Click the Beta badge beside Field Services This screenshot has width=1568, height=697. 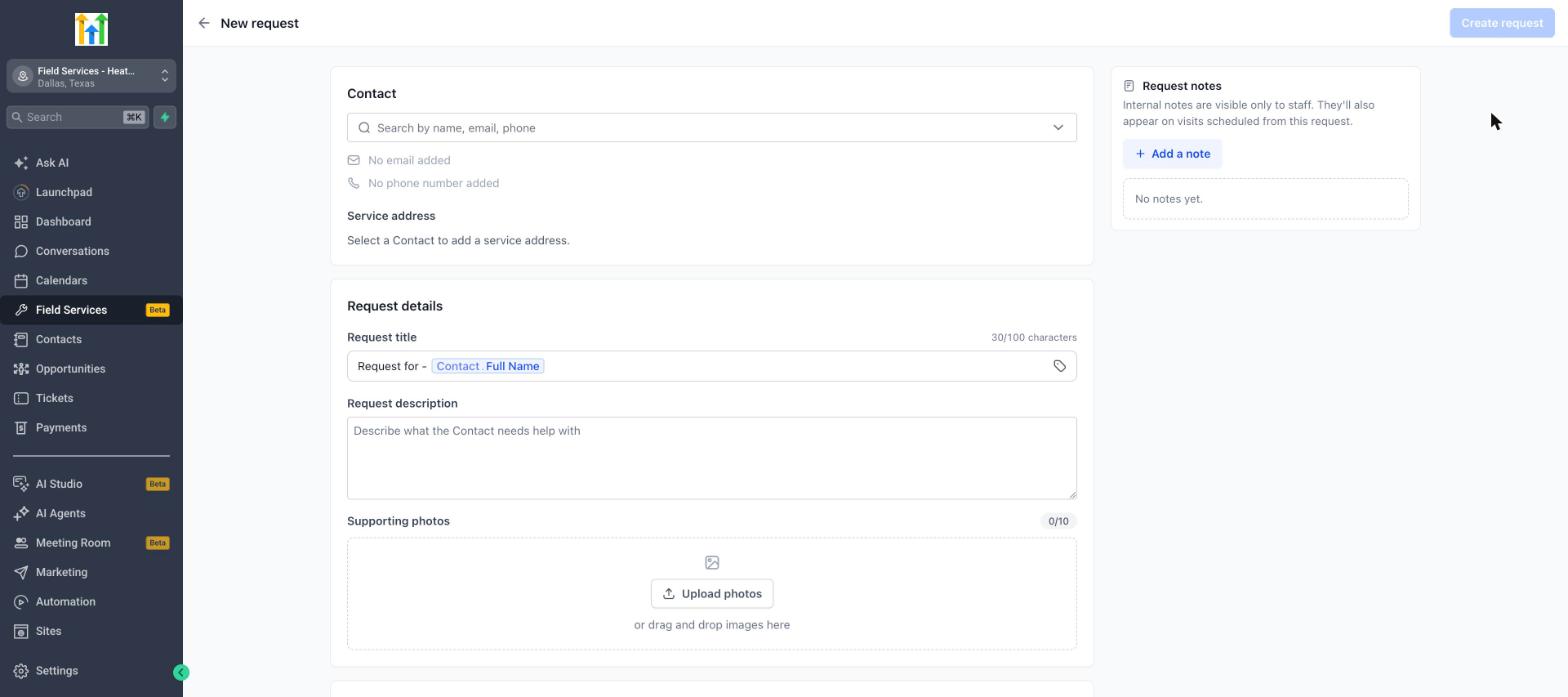[x=157, y=310]
